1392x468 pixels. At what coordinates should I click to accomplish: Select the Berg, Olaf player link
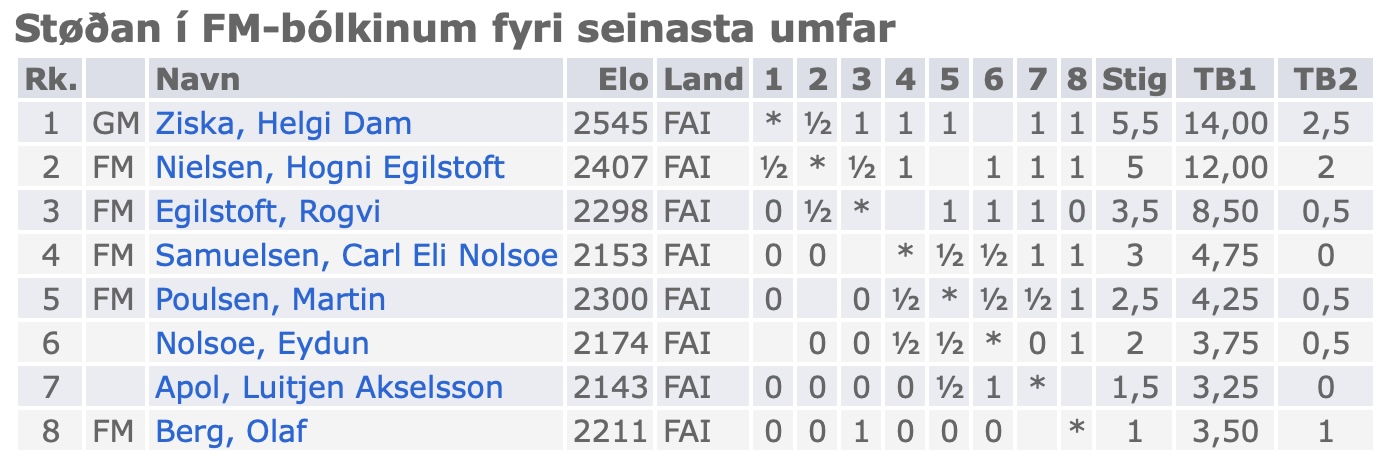point(231,432)
